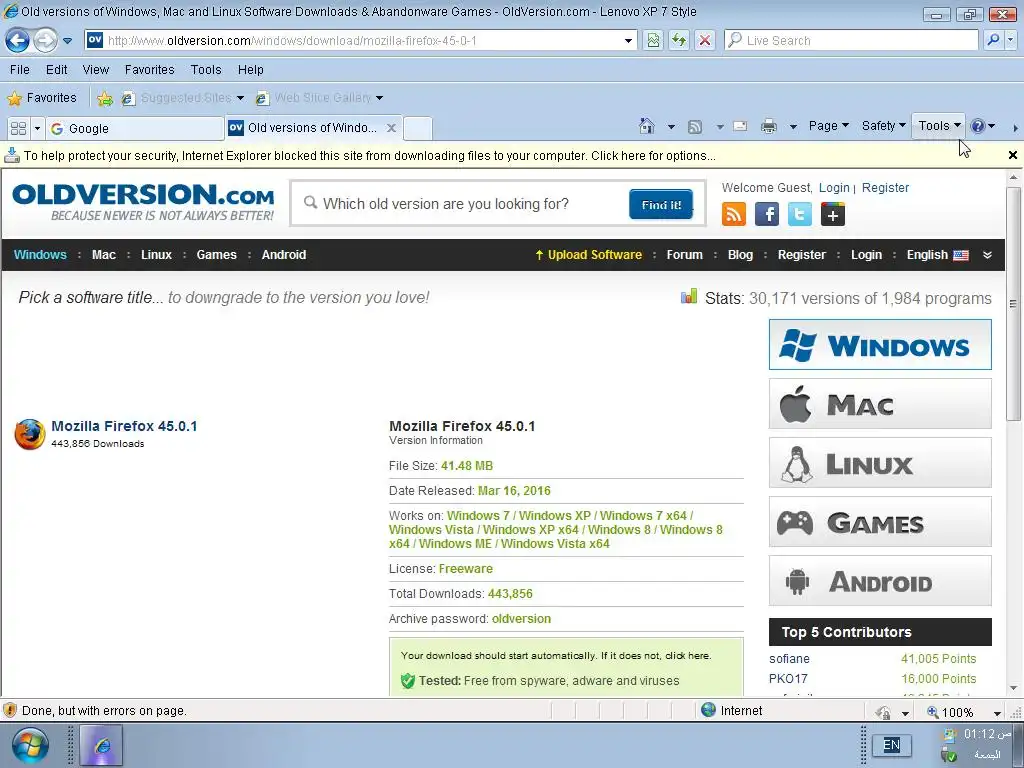
Task: Close the yellow security information bar
Action: tap(1012, 155)
